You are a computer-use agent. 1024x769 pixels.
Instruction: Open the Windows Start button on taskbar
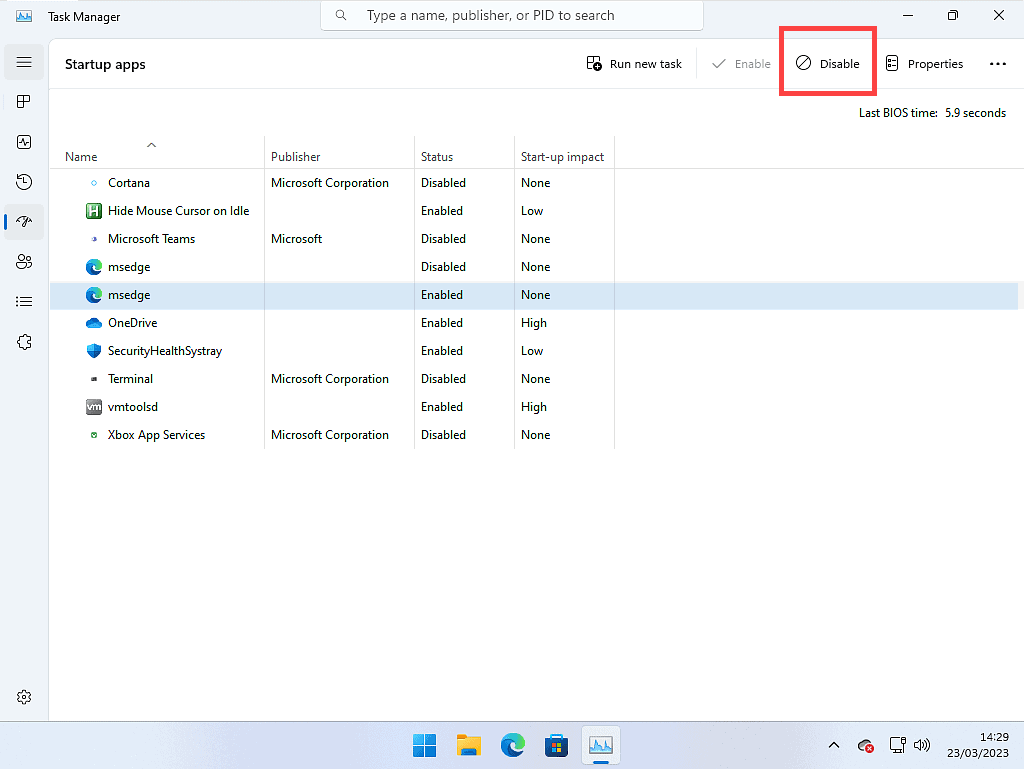point(424,745)
